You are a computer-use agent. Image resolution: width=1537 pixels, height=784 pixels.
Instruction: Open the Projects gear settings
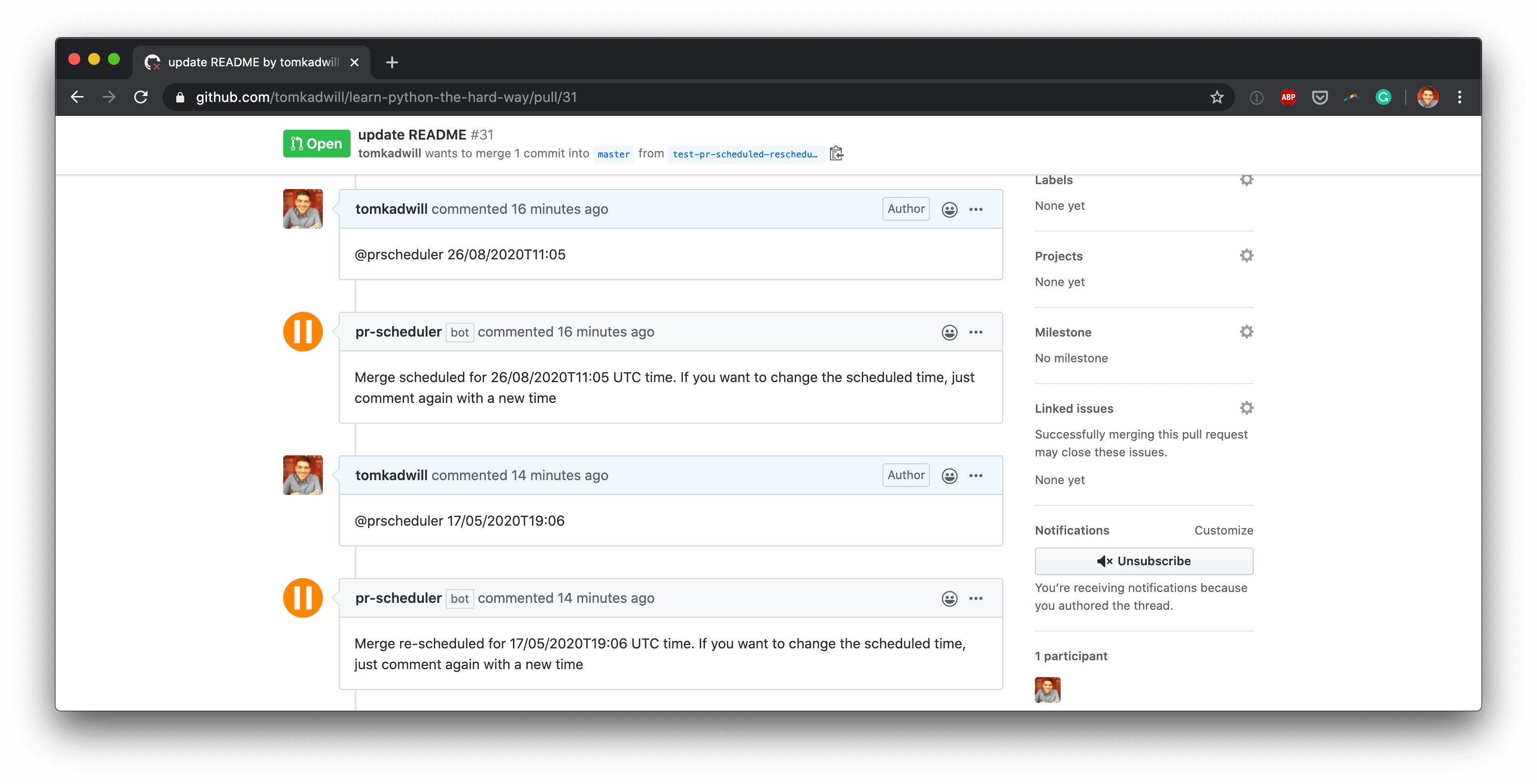1246,256
